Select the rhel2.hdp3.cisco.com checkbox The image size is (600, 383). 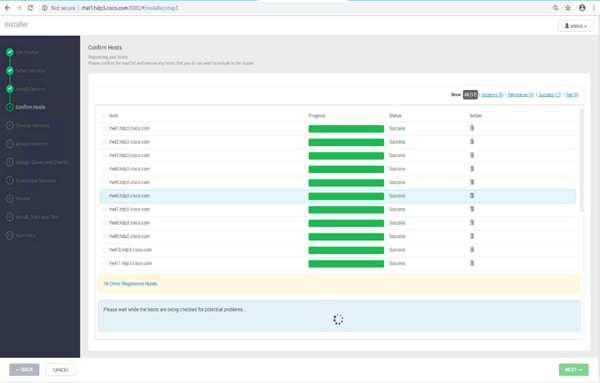click(104, 142)
